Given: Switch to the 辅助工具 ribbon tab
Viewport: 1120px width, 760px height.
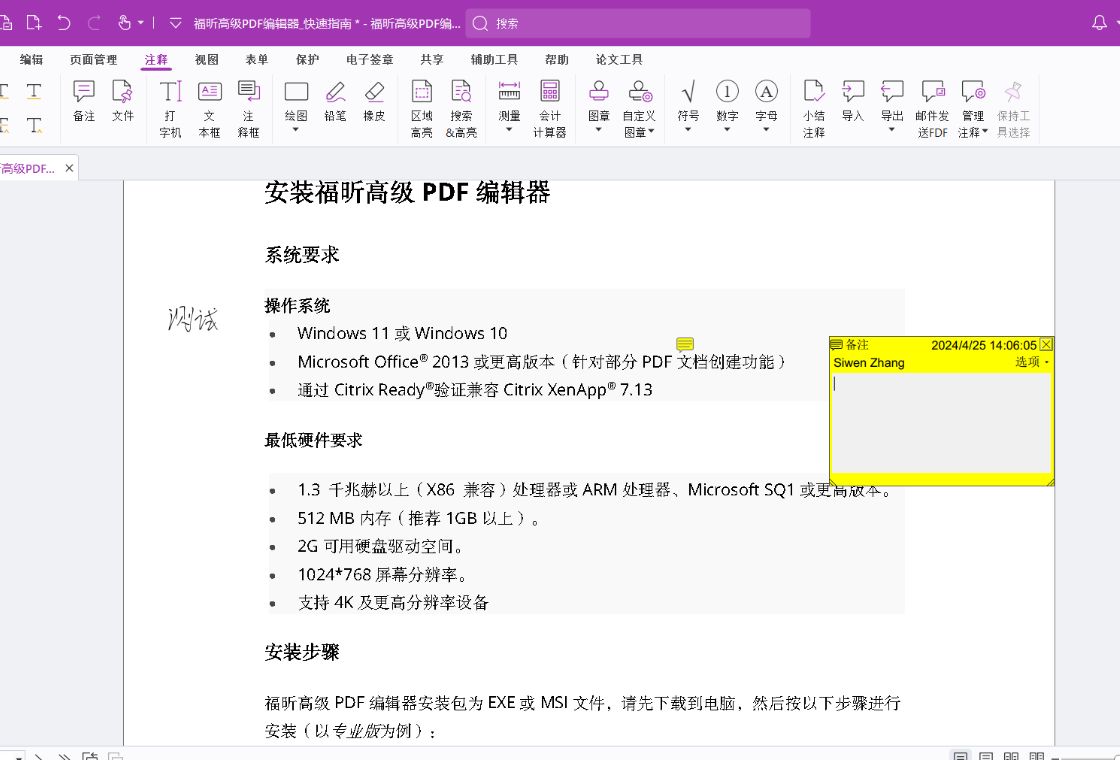Looking at the screenshot, I should coord(494,59).
